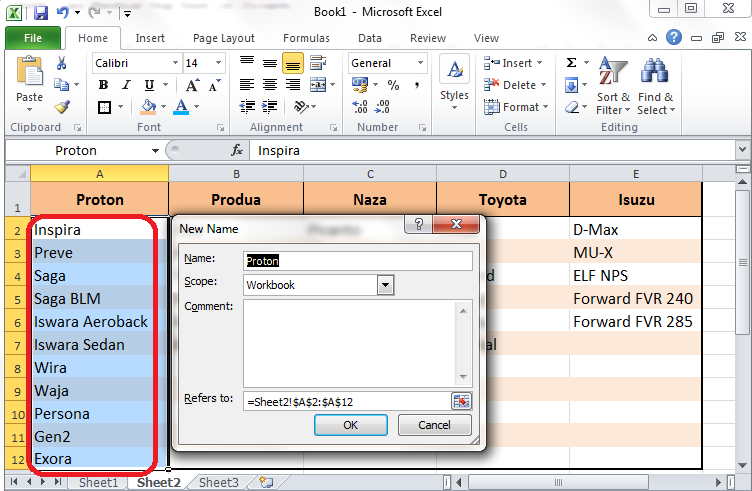Viewport: 752px width, 491px height.
Task: Click Accounting Number Format icon
Action: 360,85
